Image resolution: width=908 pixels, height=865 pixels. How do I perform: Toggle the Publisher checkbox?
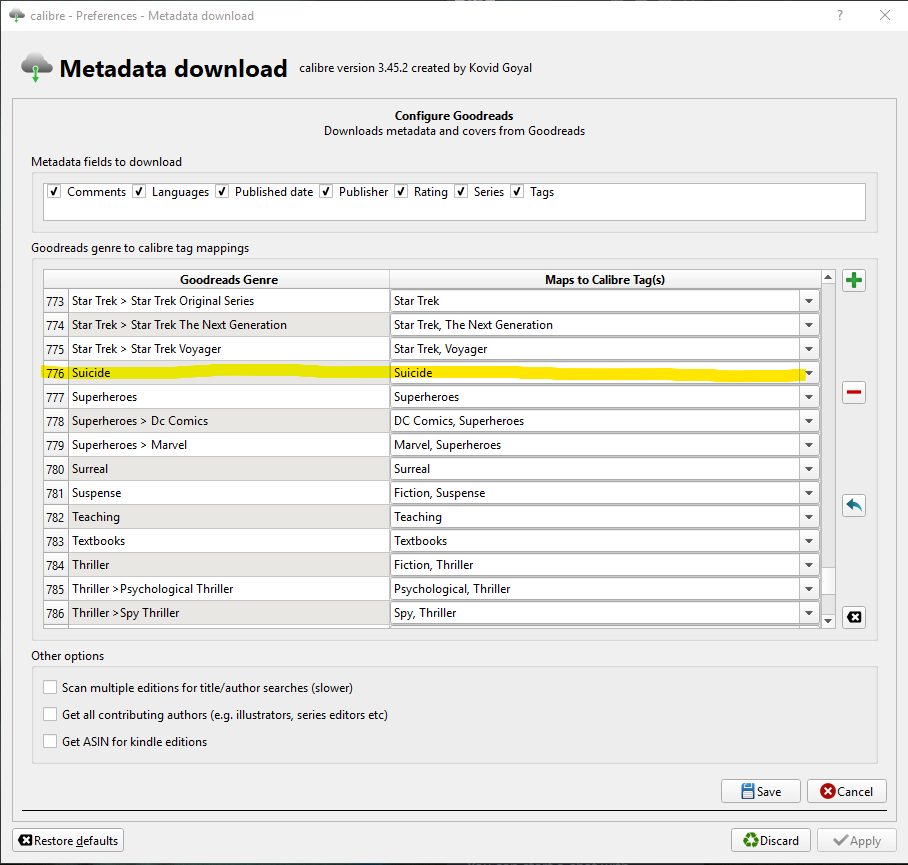[326, 192]
